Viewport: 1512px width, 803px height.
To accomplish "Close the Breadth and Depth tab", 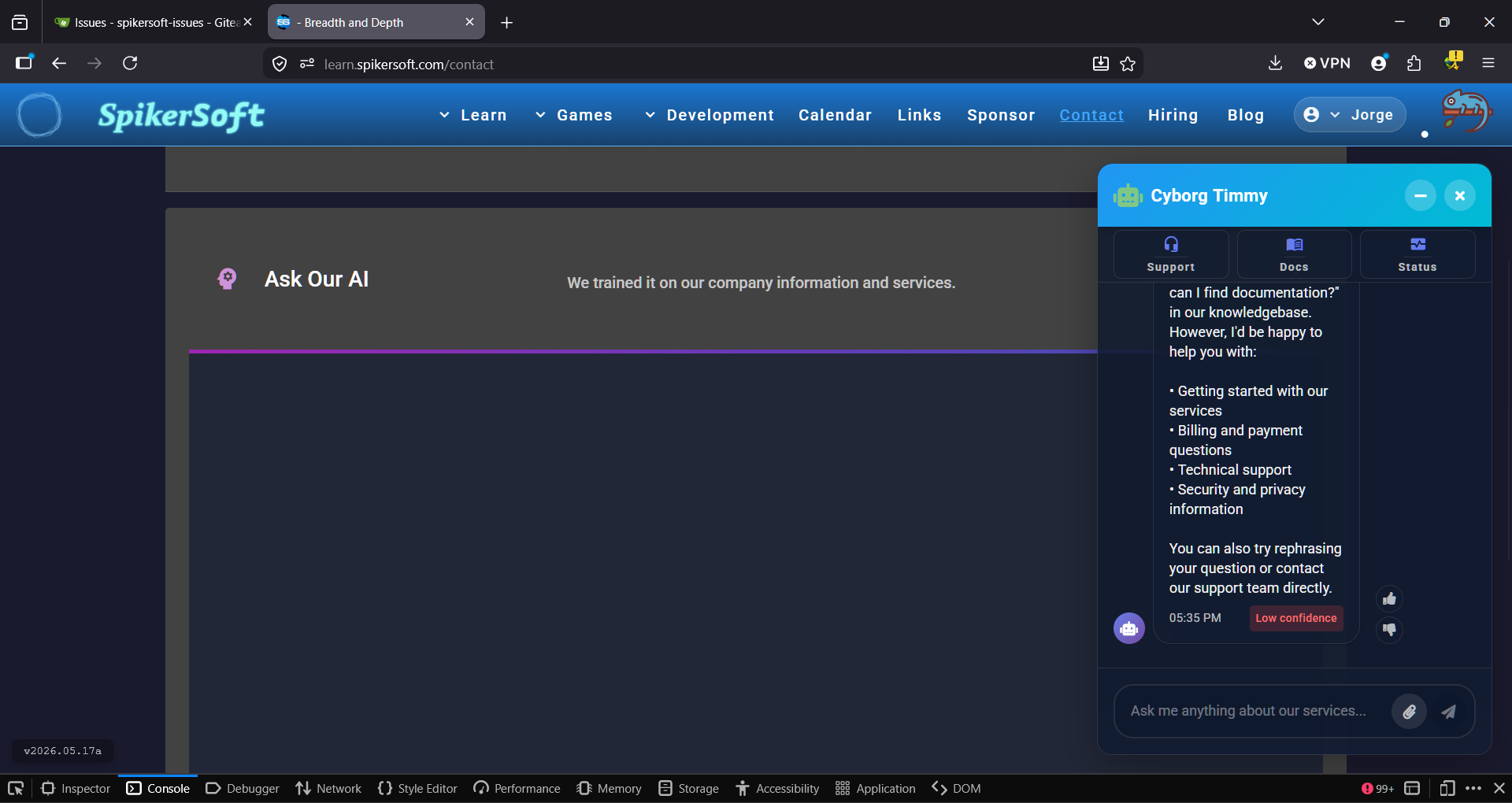I will coord(469,22).
